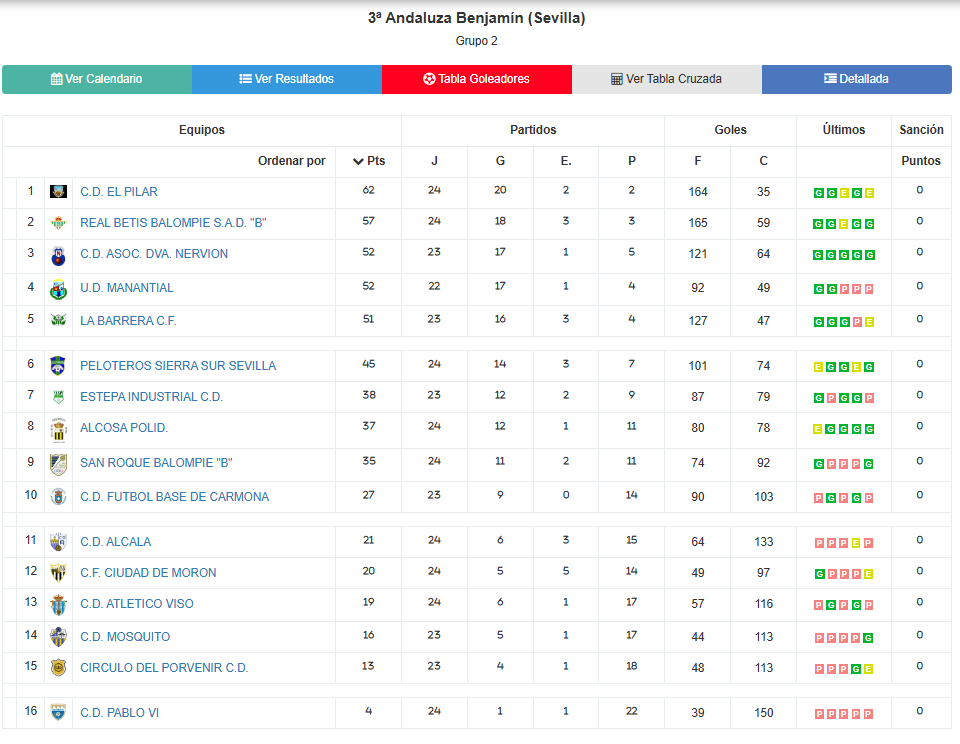Click the La Barrera C.F. crest

(x=58, y=320)
